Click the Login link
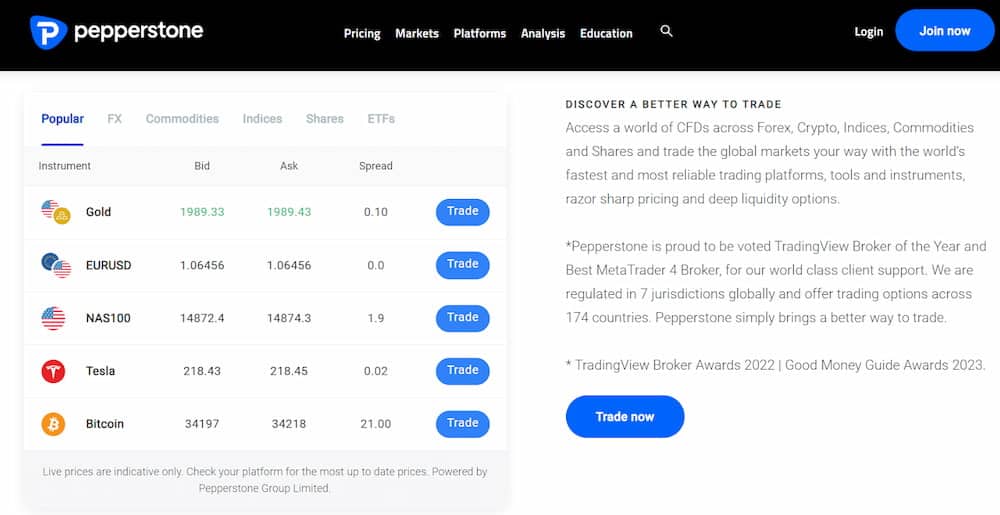This screenshot has height=515, width=1000. tap(869, 31)
